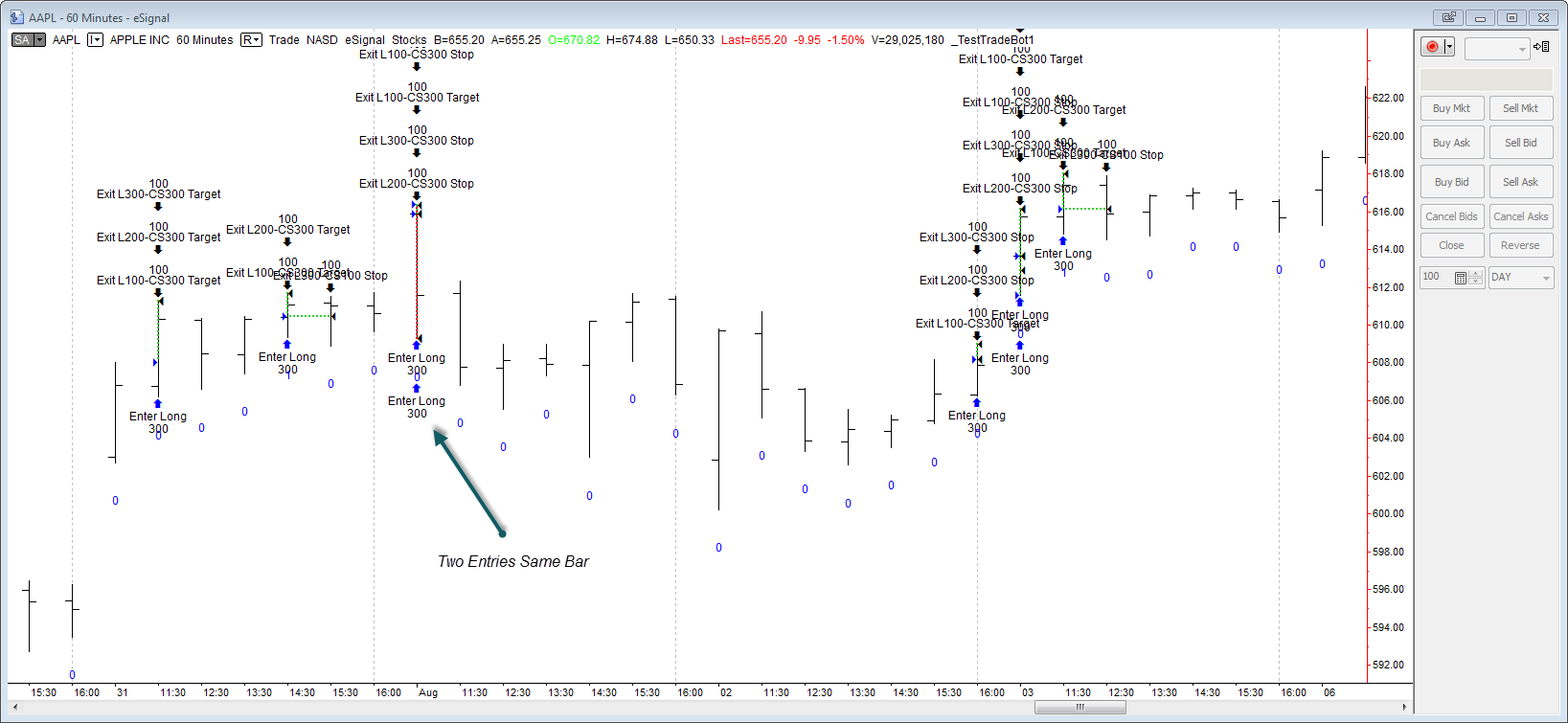Click the empty status field above Buy Mkt

point(1487,79)
